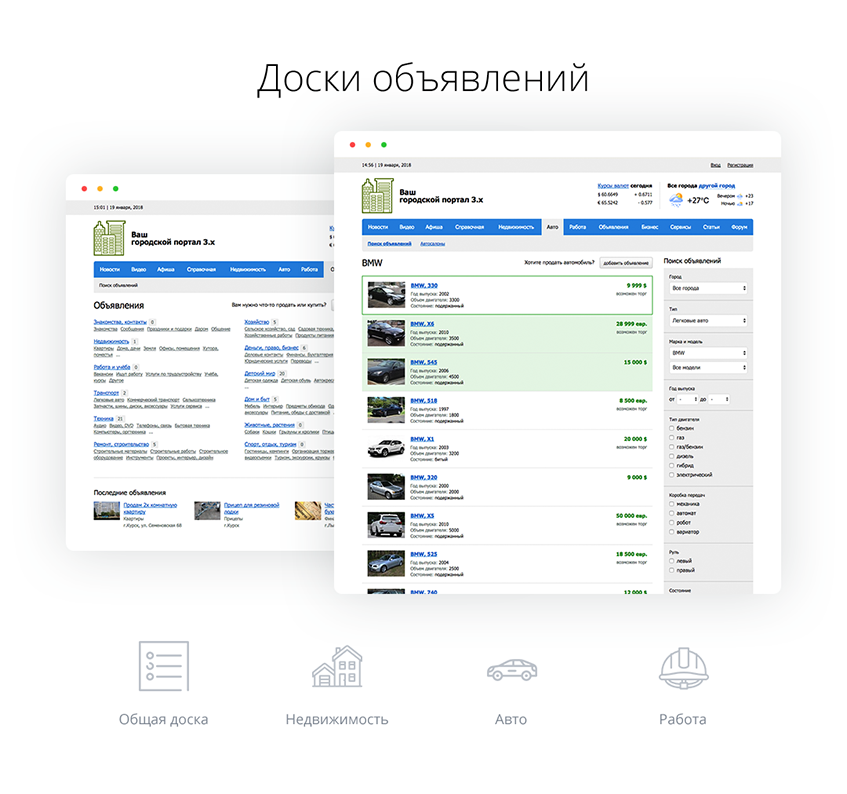Check the автомат gearbox option
The image size is (847, 794).
pos(672,513)
